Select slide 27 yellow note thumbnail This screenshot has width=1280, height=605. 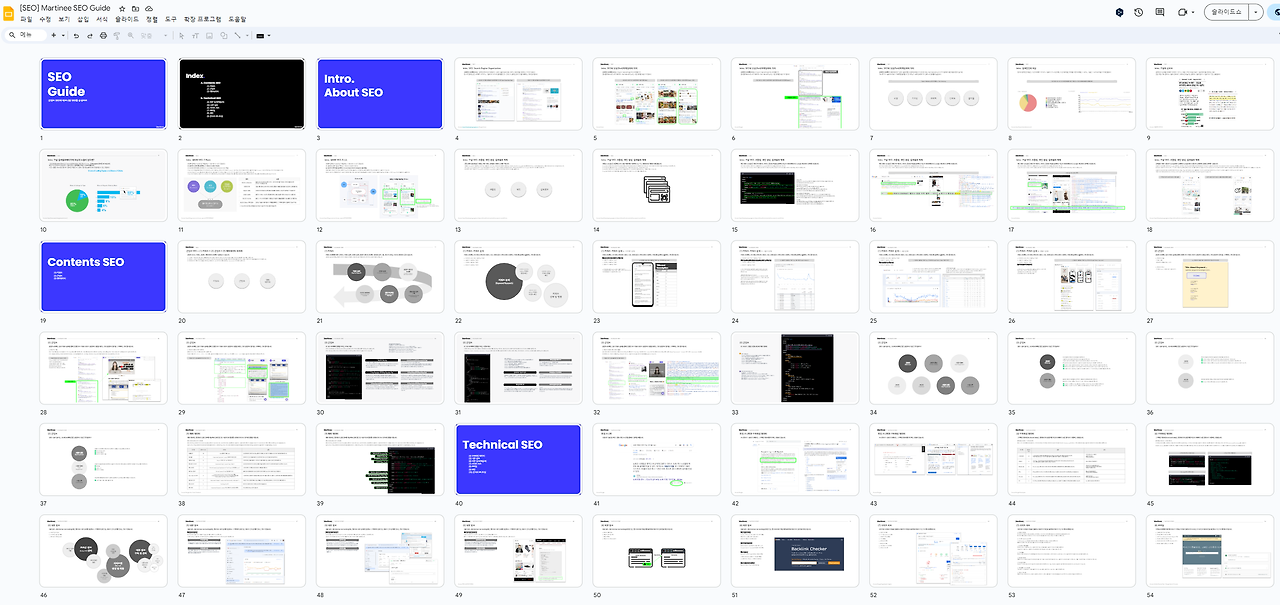coord(1208,276)
